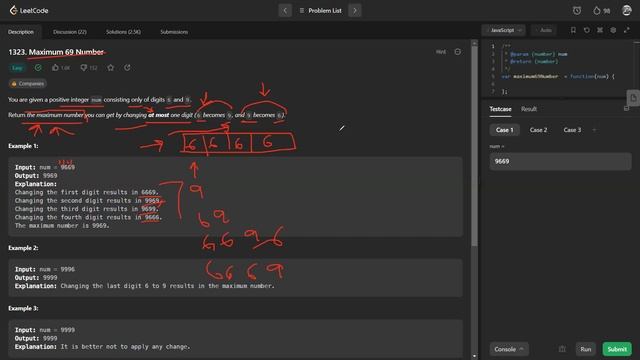This screenshot has width=640, height=360.
Task: Switch to the Result tab
Action: 529,109
